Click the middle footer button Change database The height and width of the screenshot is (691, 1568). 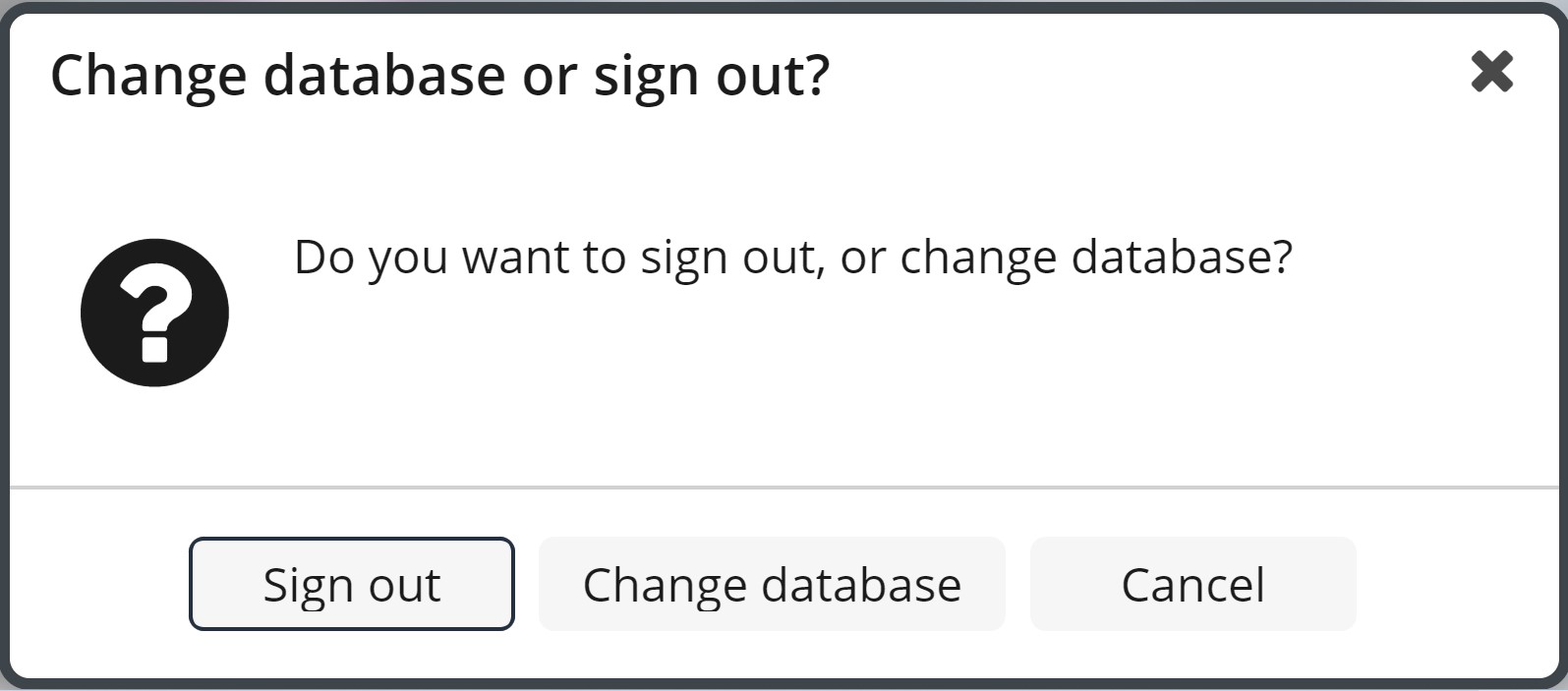tap(772, 584)
